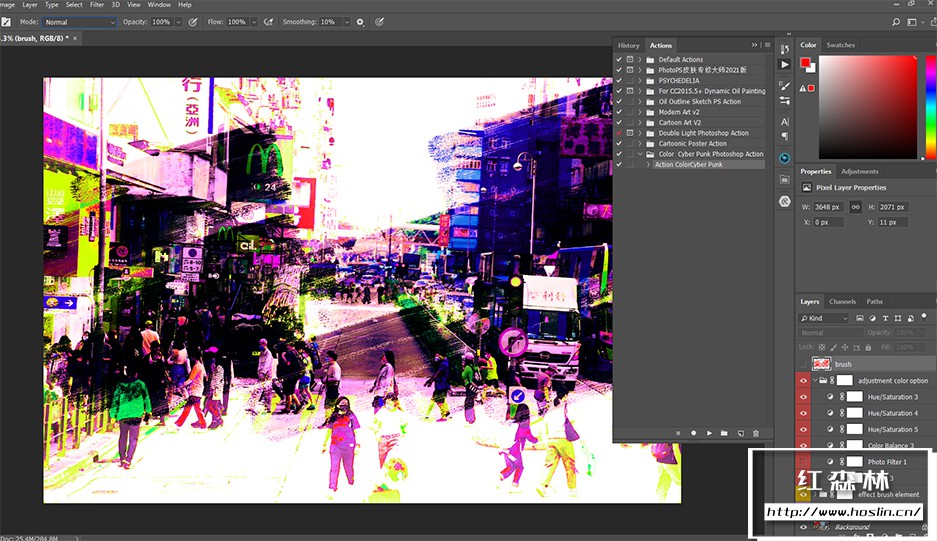This screenshot has height=541, width=937.
Task: Click the Paragraph panel icon
Action: (784, 137)
